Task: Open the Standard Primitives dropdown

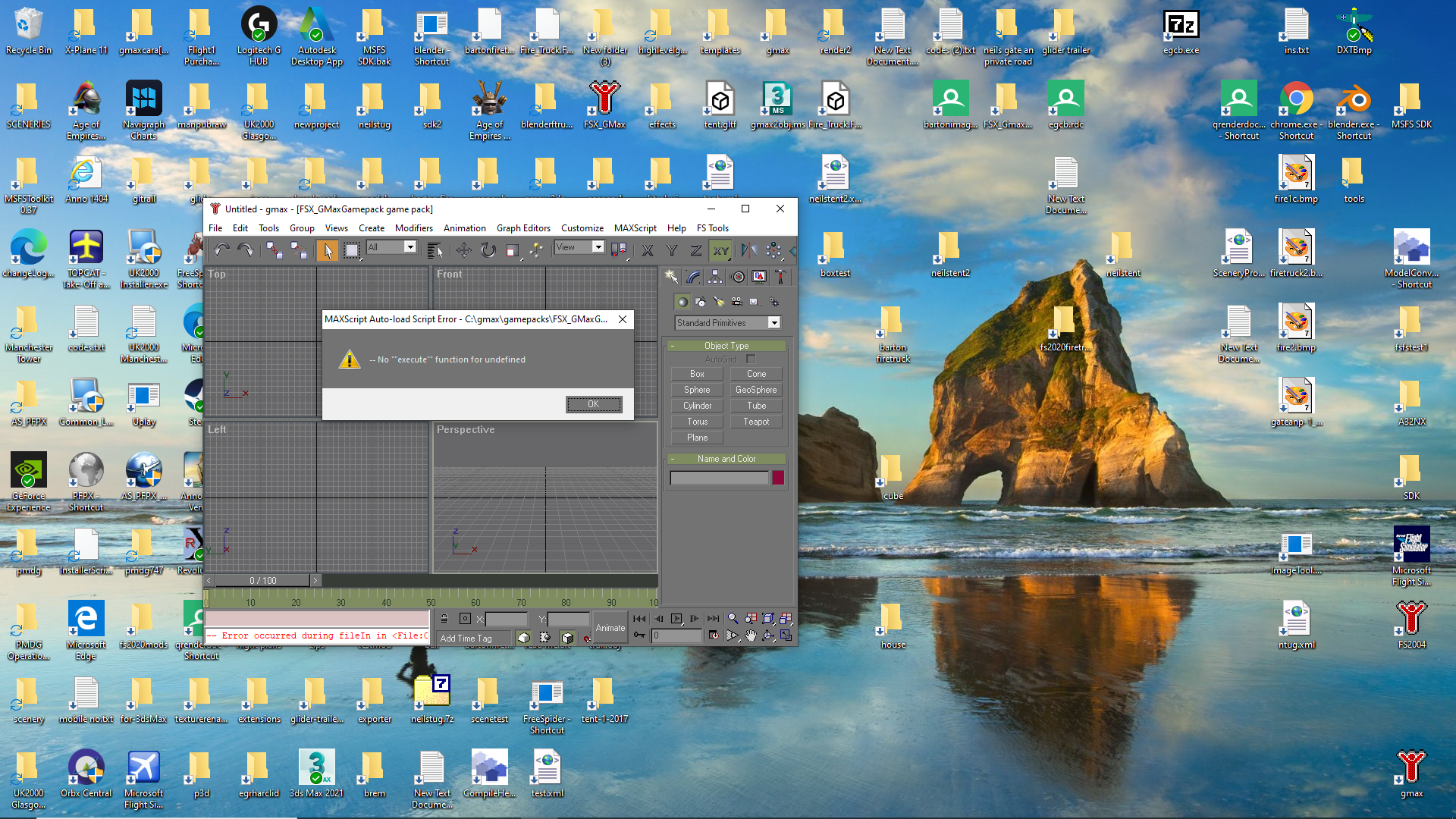Action: pyautogui.click(x=728, y=323)
